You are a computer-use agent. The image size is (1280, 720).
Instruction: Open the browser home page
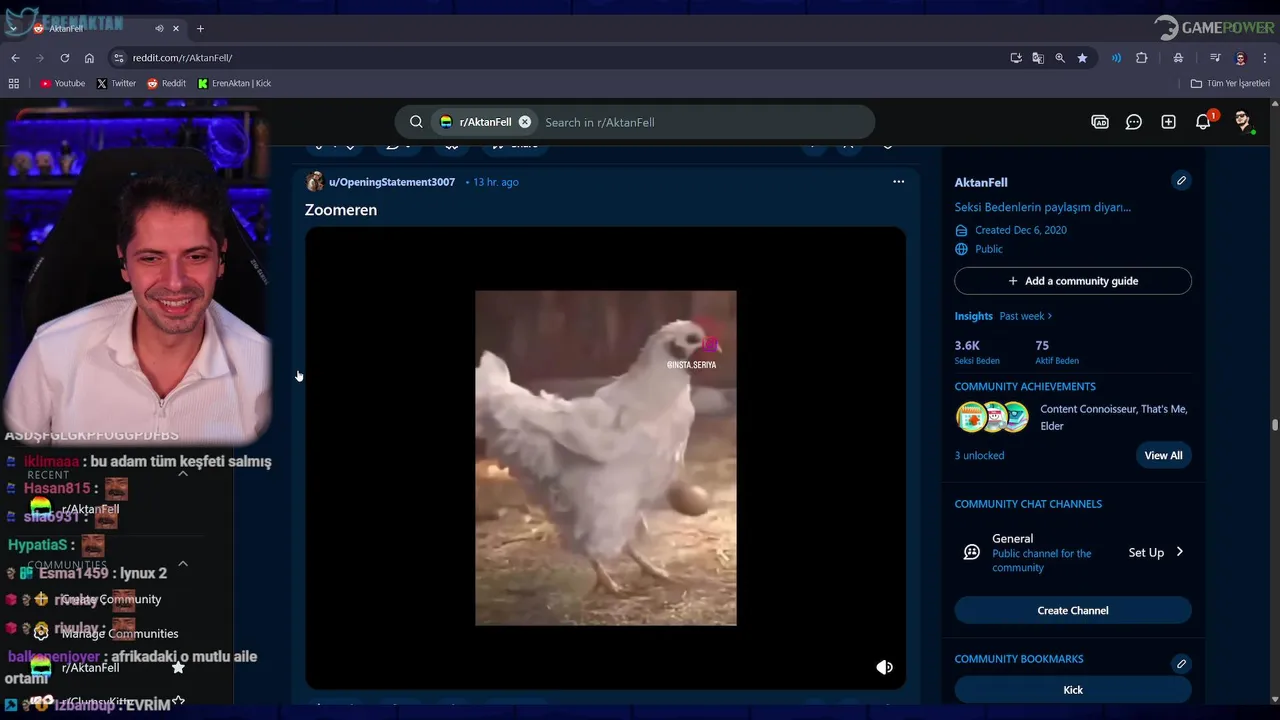(89, 58)
